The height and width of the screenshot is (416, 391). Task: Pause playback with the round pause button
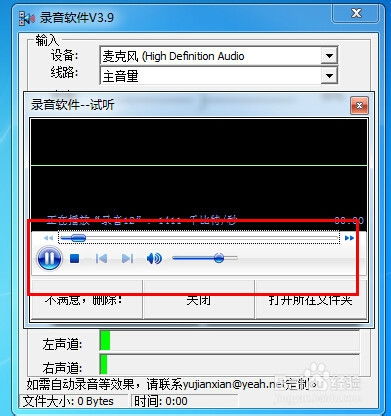click(x=49, y=258)
